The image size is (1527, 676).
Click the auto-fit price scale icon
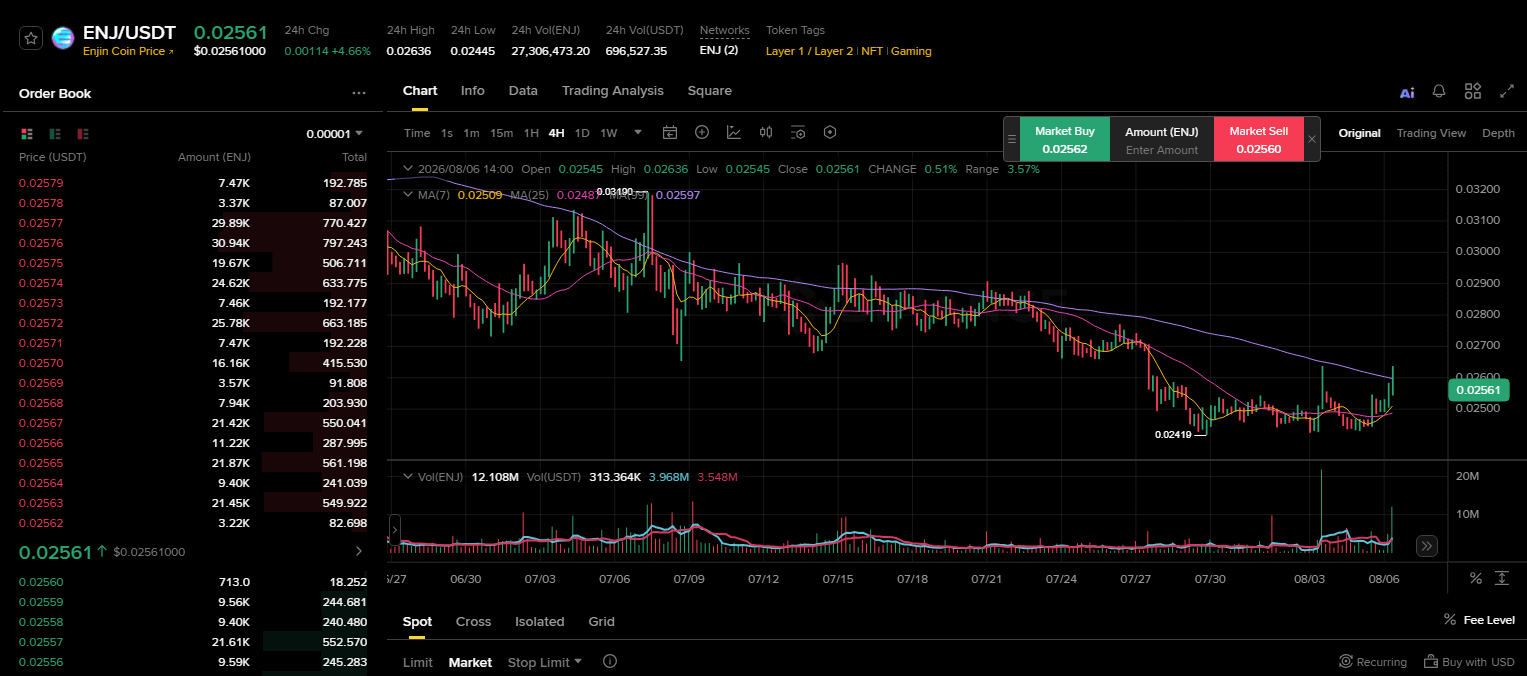pos(1502,578)
